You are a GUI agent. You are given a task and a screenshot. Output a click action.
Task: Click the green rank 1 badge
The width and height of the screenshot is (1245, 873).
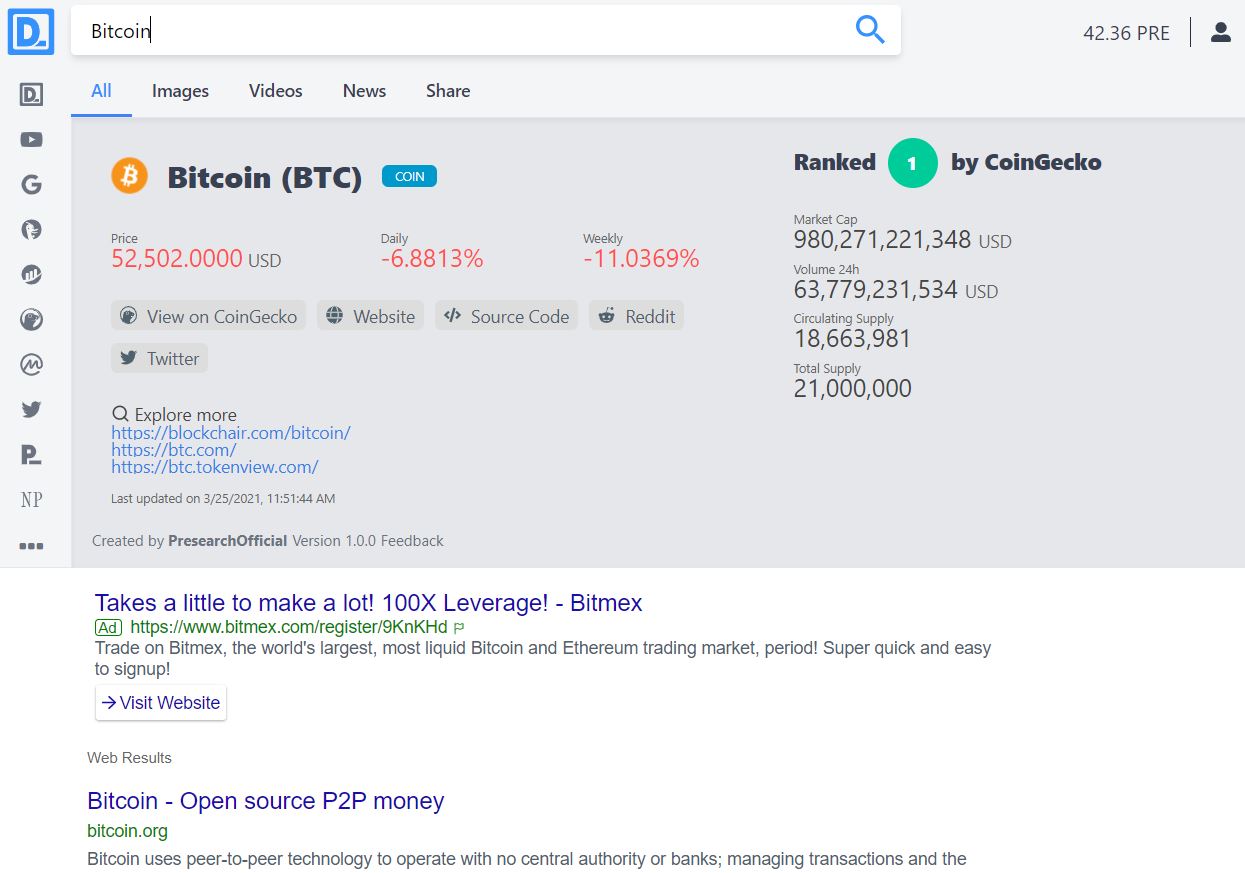(912, 163)
